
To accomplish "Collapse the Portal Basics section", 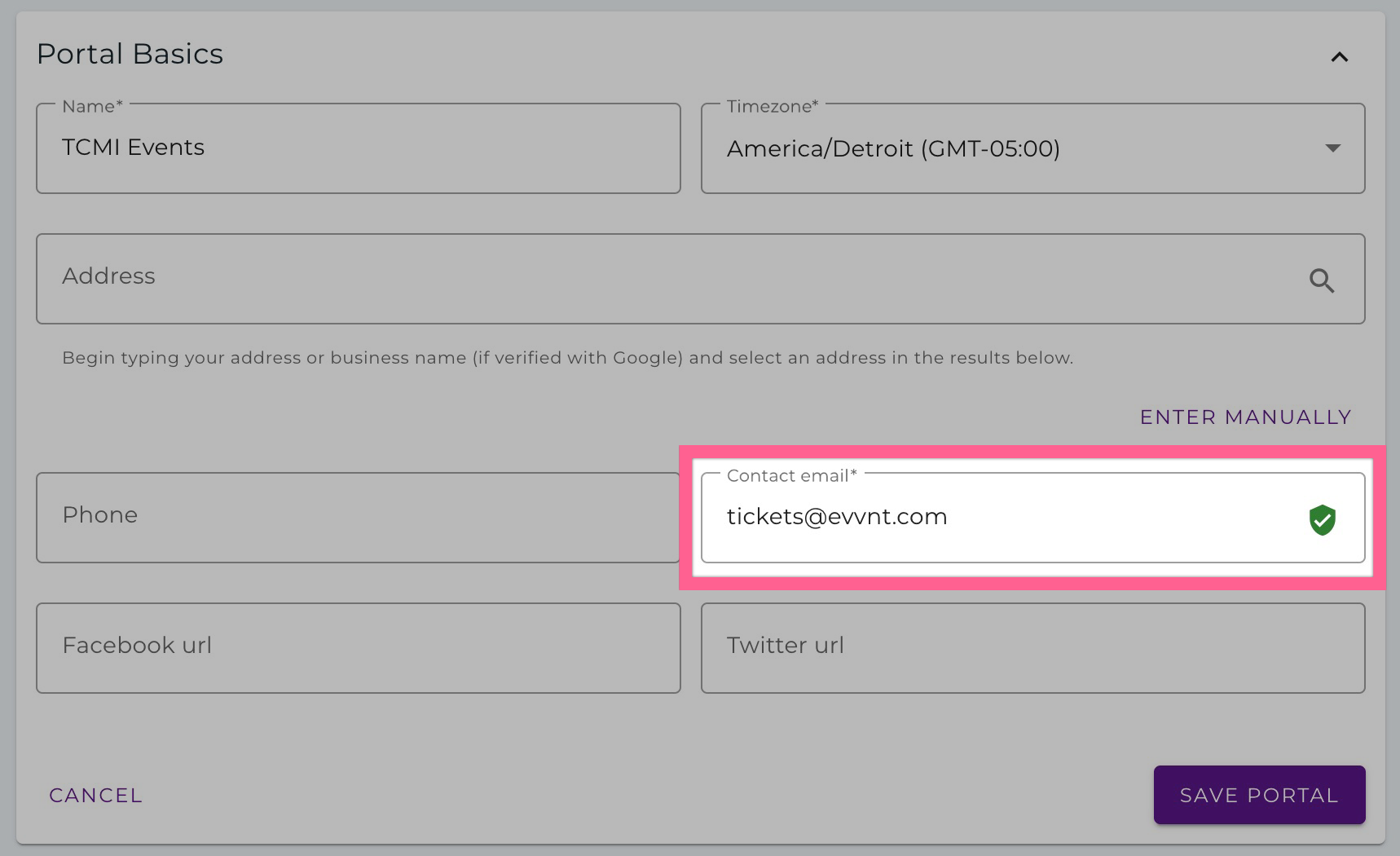I will 1339,57.
